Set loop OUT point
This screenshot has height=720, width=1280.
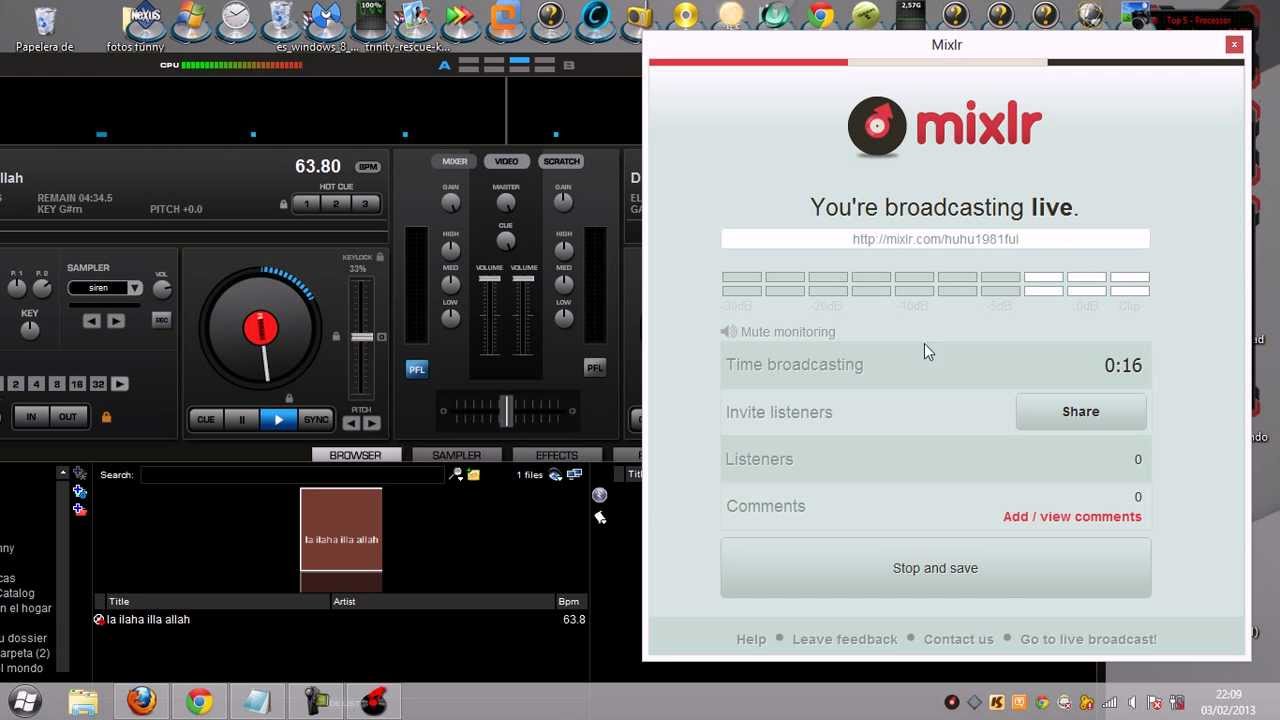67,417
